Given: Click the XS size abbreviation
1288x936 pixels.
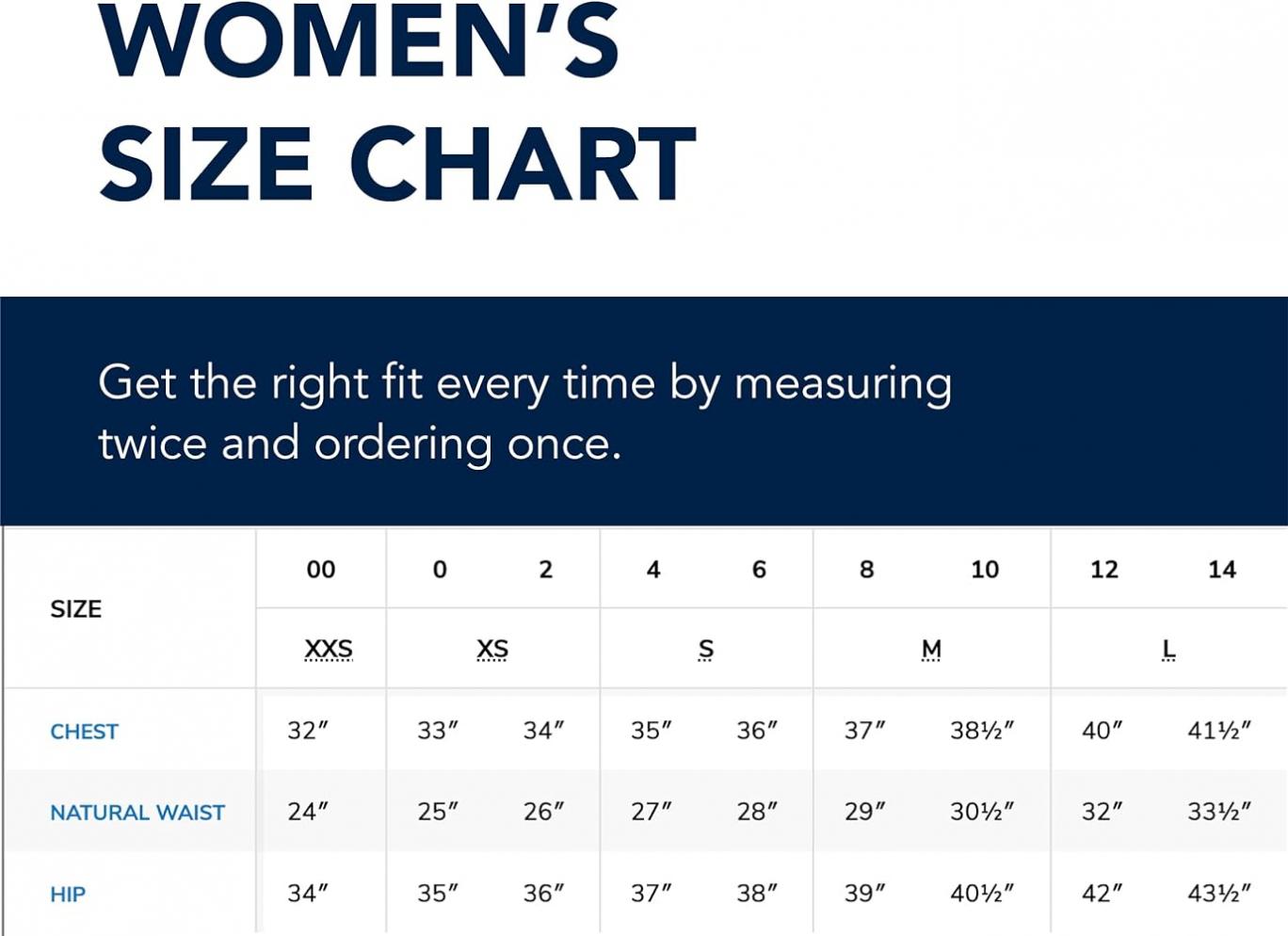Looking at the screenshot, I should click(492, 650).
